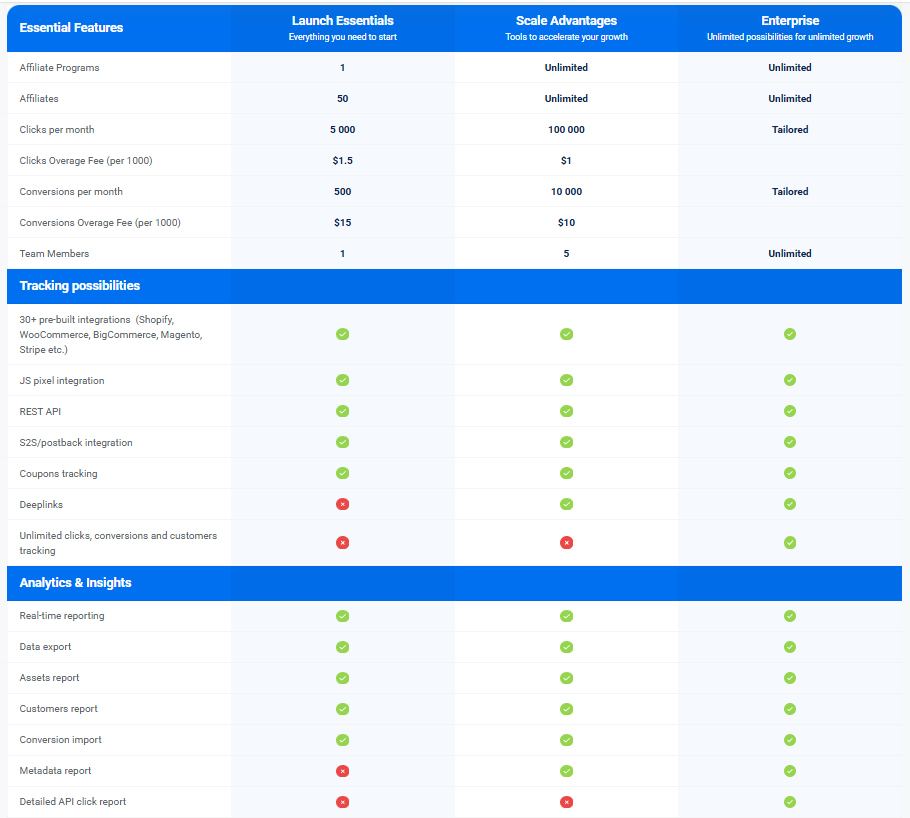910x818 pixels.
Task: Click red X for Metadata report in Launch Essentials
Action: [342, 771]
